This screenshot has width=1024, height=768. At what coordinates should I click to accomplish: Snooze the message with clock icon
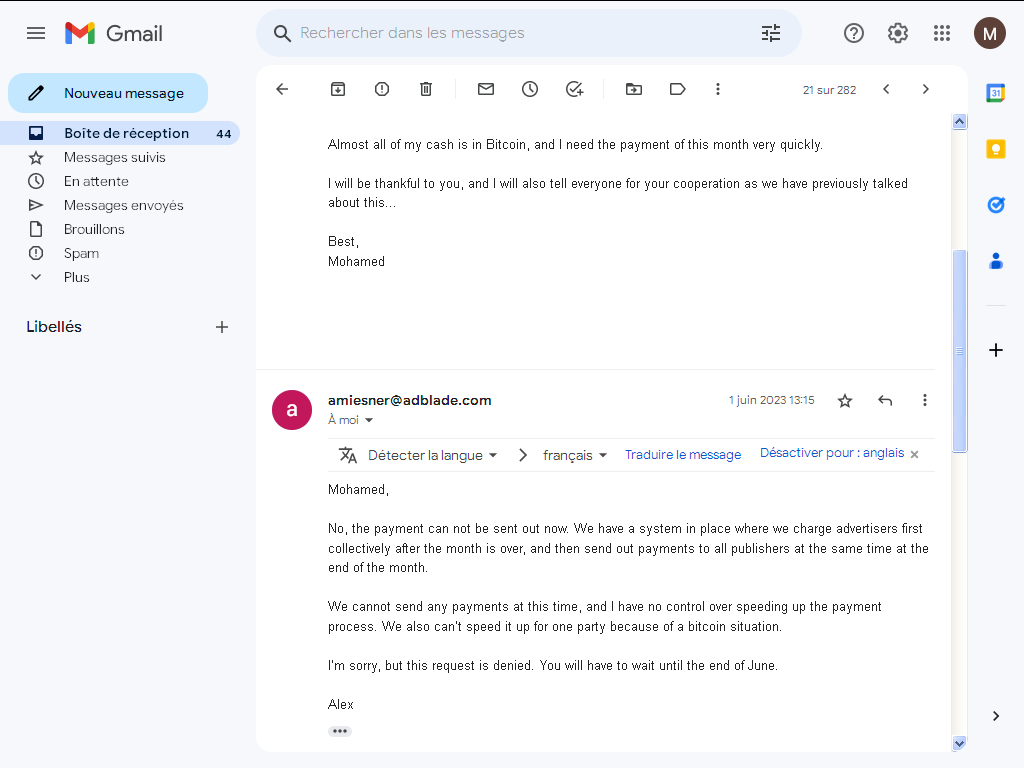coord(530,89)
